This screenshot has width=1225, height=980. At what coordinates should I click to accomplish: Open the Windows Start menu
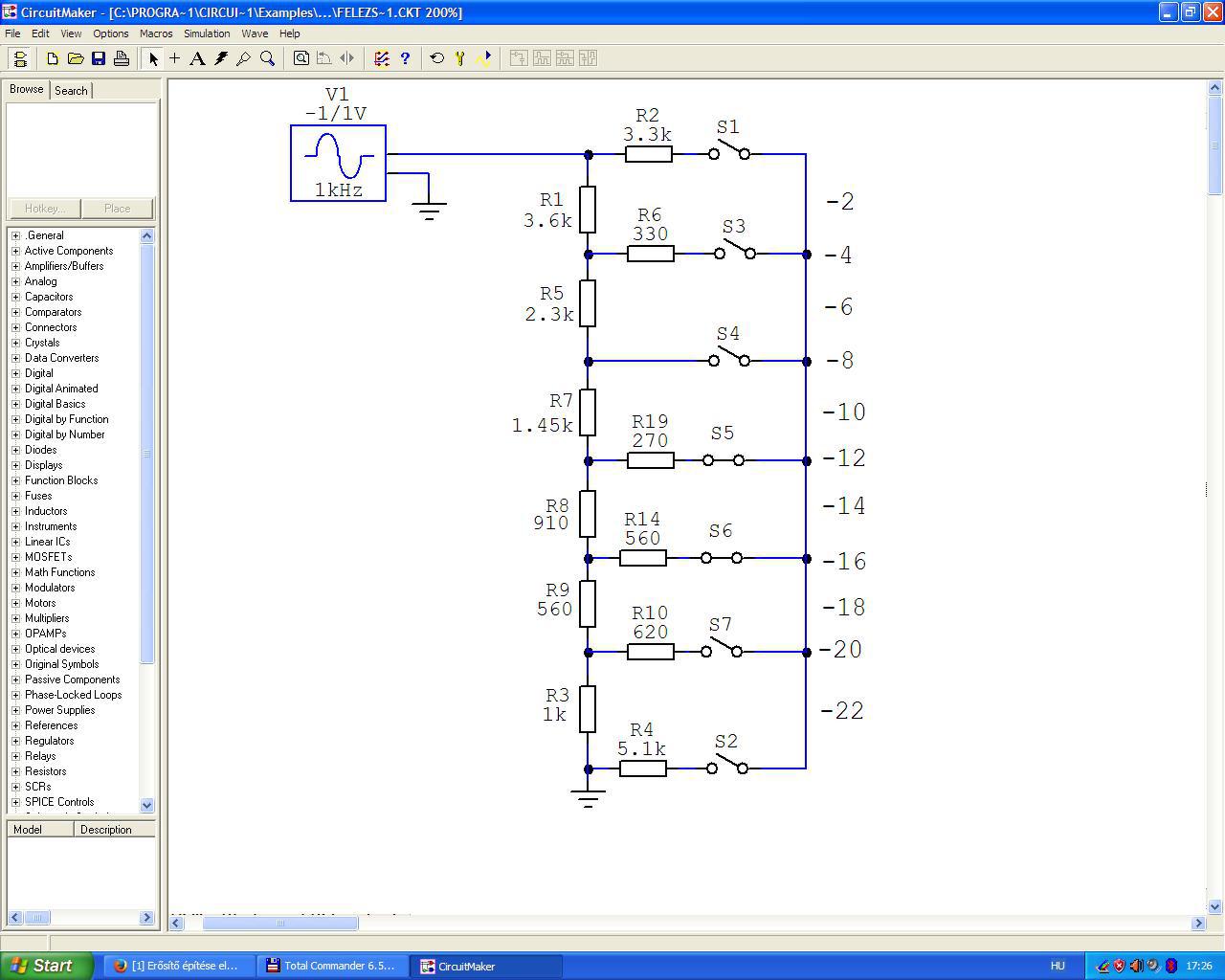(47, 966)
